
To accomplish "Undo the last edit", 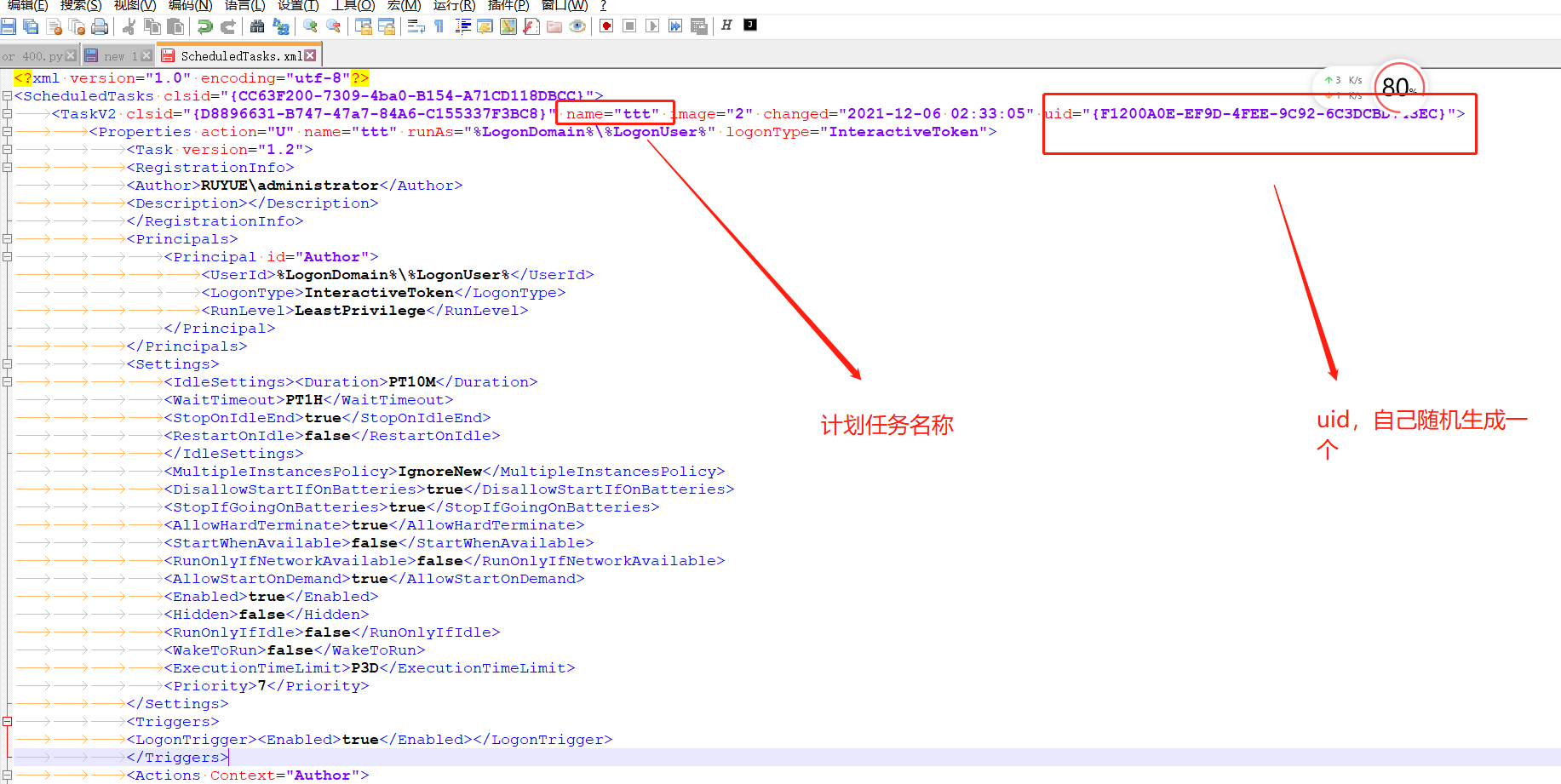I will [x=204, y=26].
